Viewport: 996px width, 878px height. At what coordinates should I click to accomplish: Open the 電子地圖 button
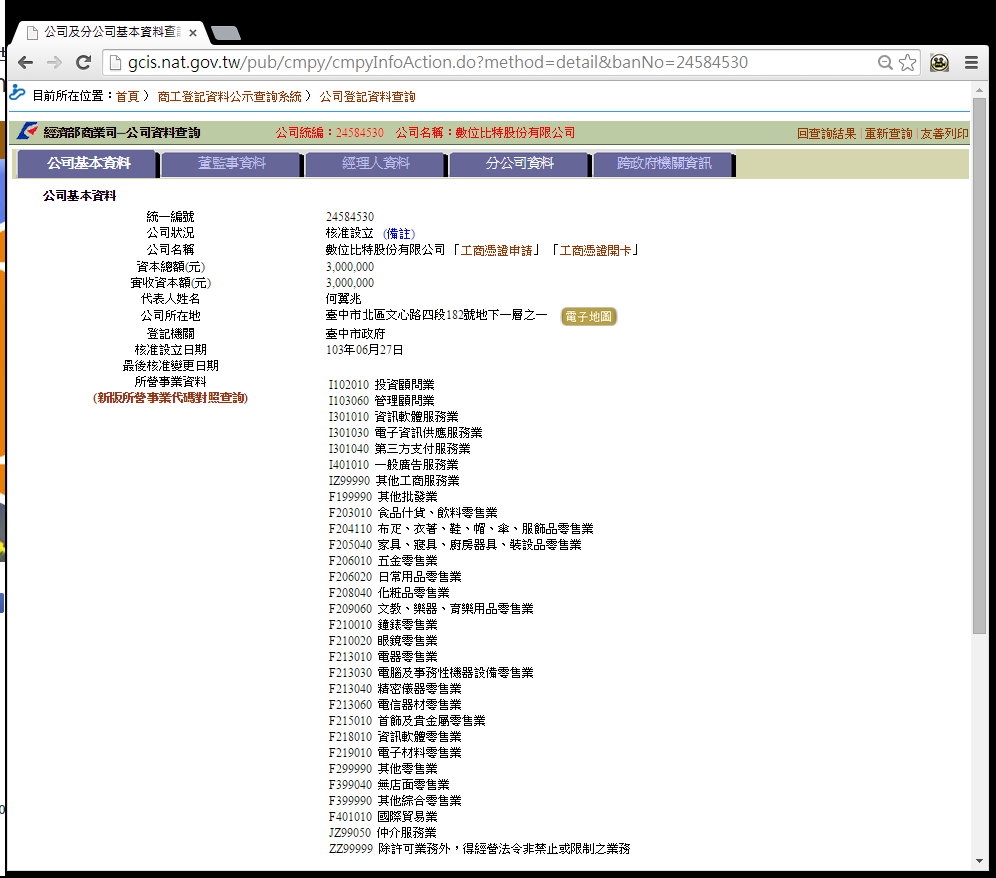pos(589,316)
